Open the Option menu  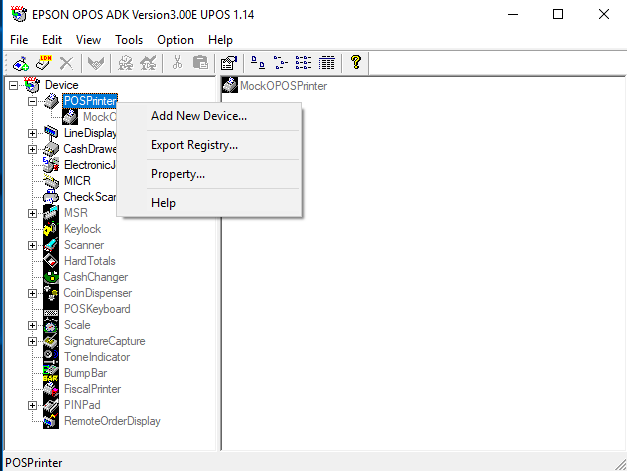175,40
